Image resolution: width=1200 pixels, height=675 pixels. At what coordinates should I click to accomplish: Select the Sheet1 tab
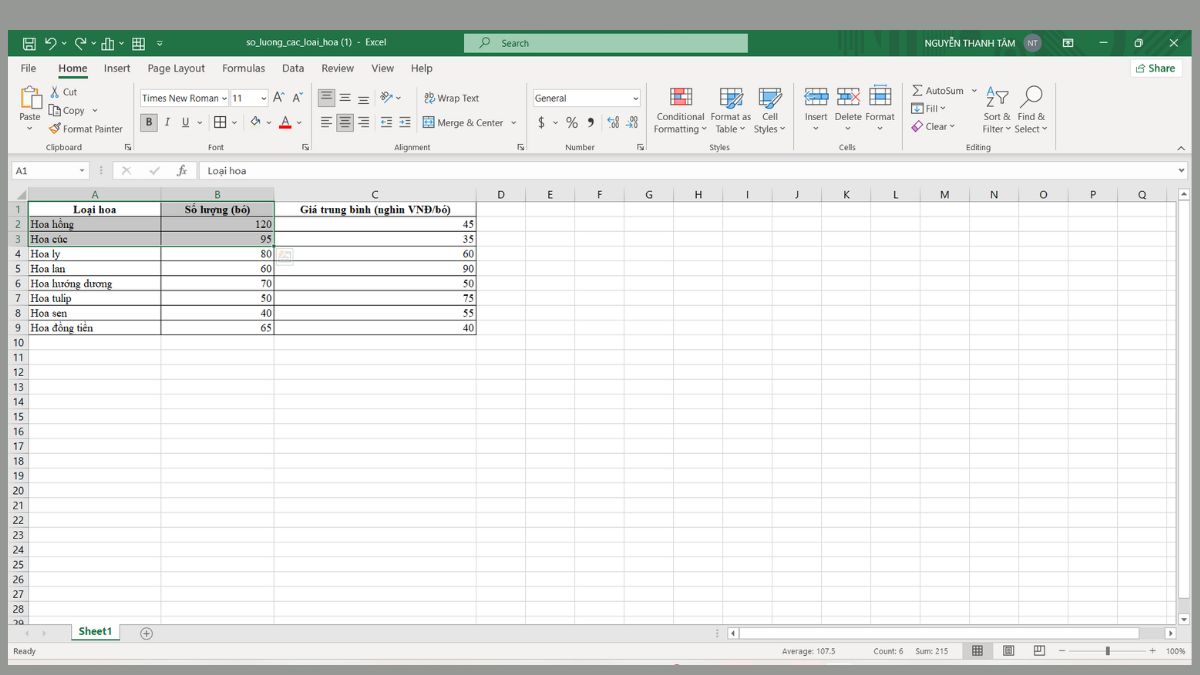tap(95, 632)
